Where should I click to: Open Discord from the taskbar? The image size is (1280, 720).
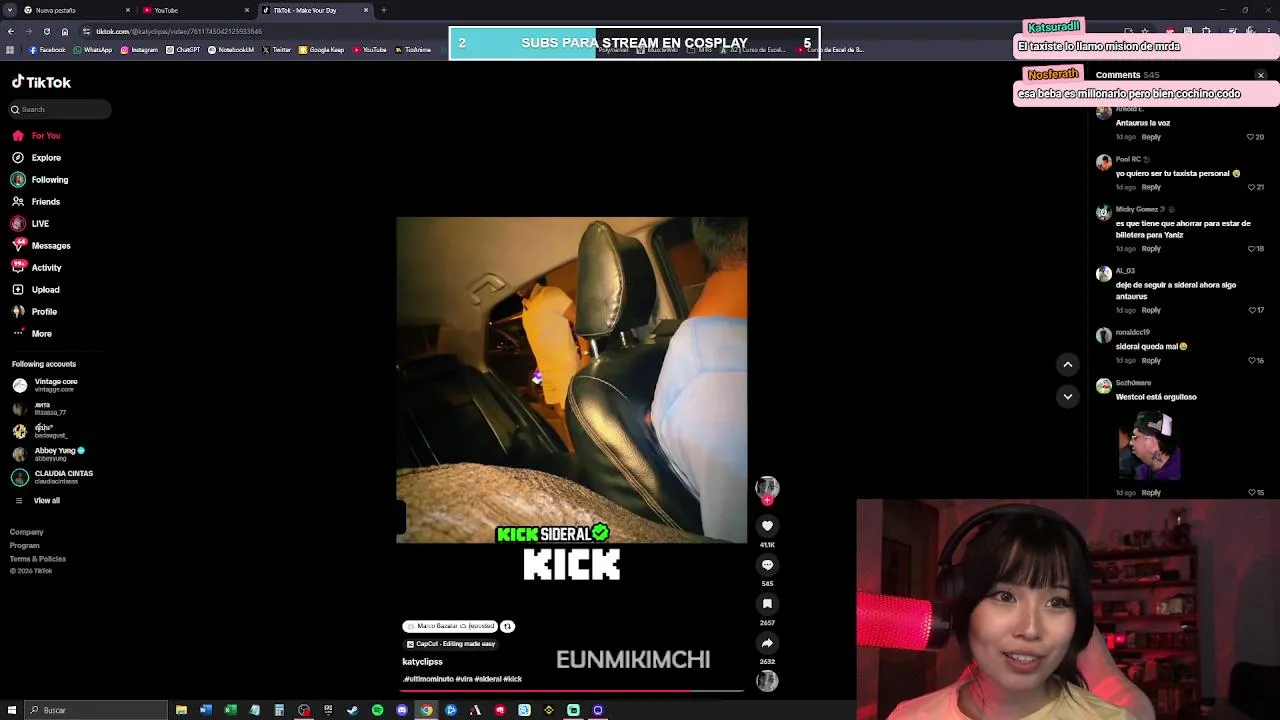402,710
